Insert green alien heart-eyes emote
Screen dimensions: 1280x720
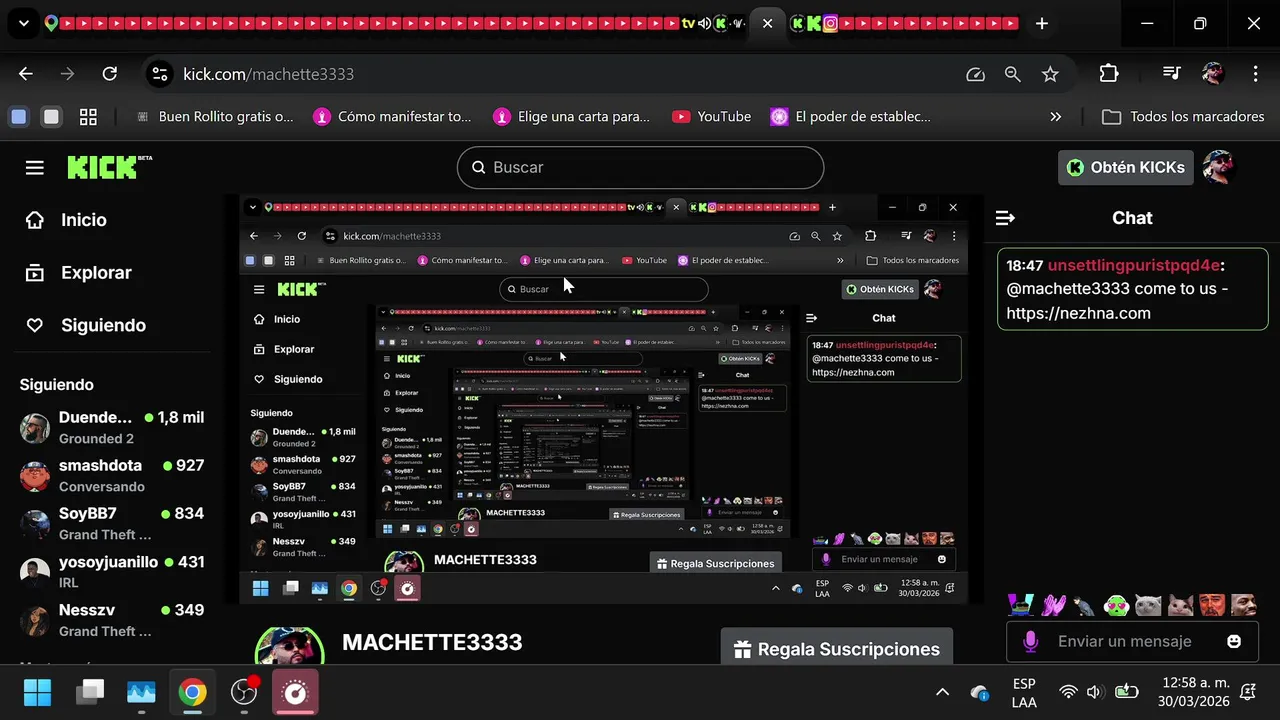pos(1117,604)
